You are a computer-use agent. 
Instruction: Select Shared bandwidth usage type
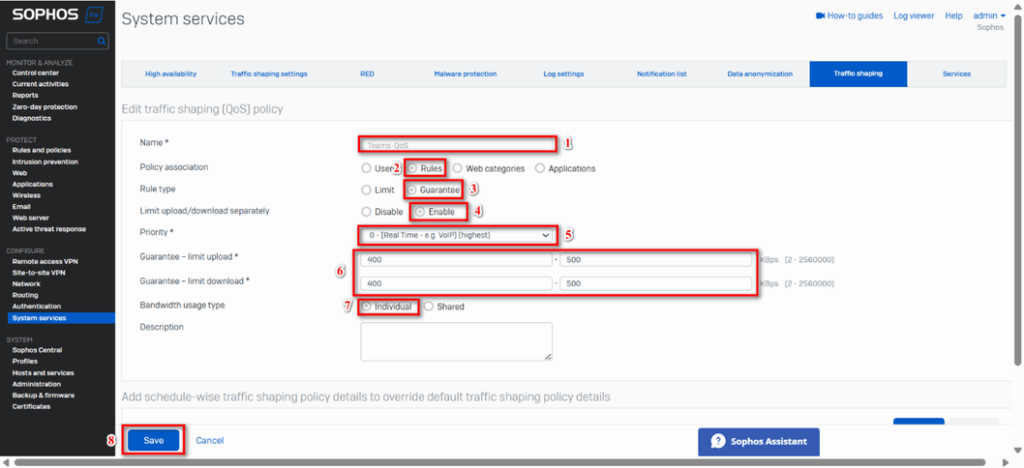[429, 307]
